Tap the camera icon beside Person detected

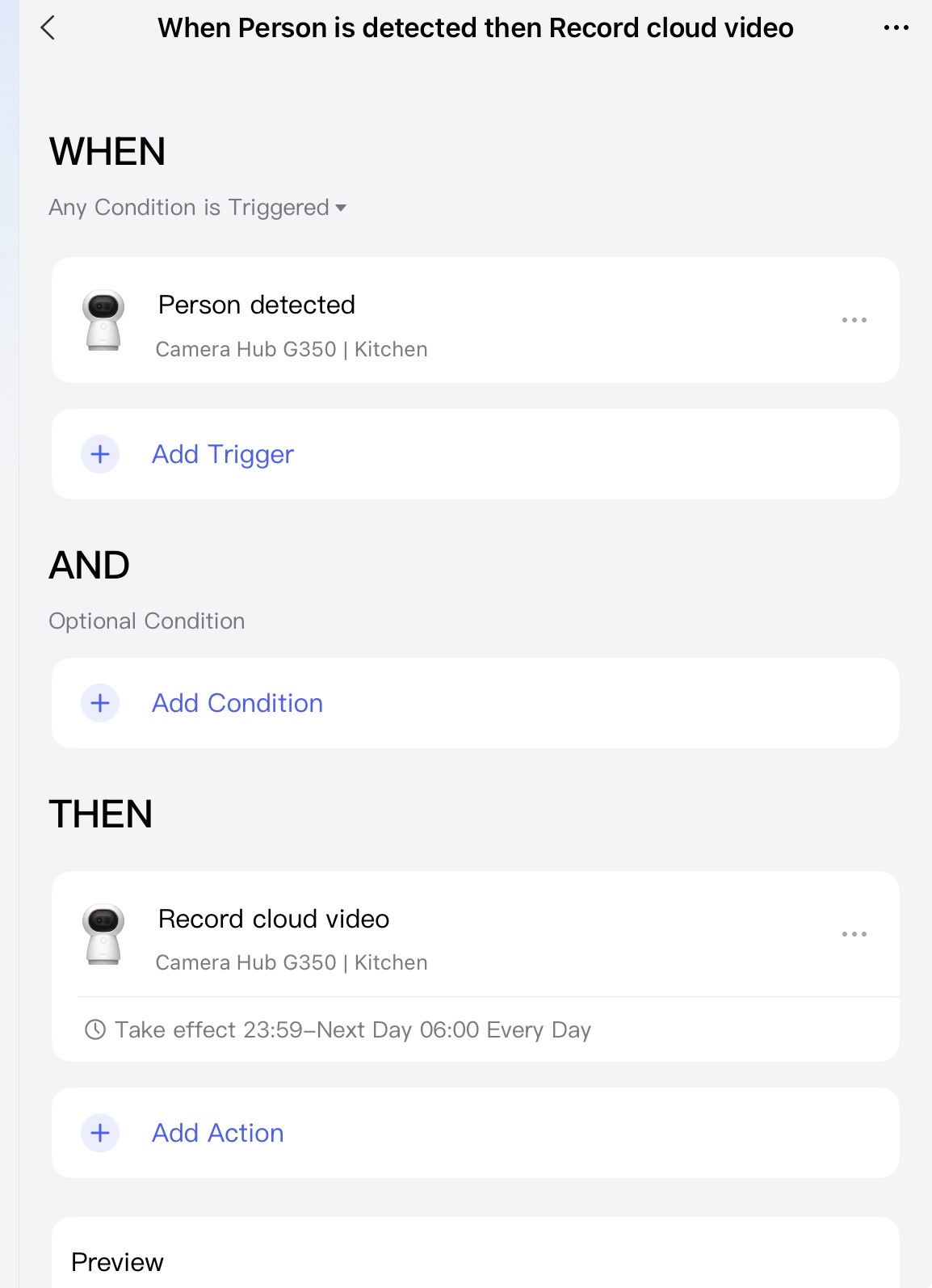point(103,320)
